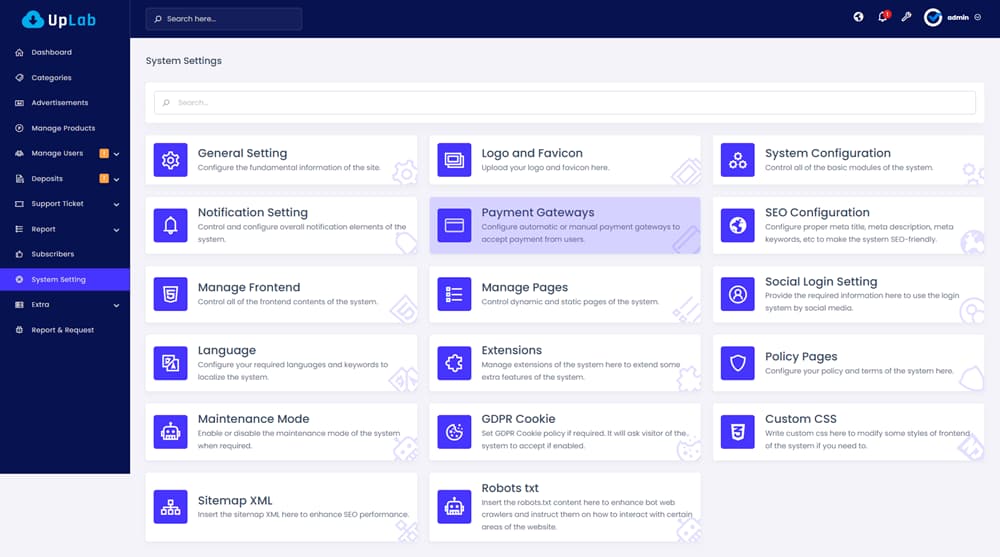The image size is (1000, 557).
Task: Open notifications bell in top bar
Action: tap(883, 17)
